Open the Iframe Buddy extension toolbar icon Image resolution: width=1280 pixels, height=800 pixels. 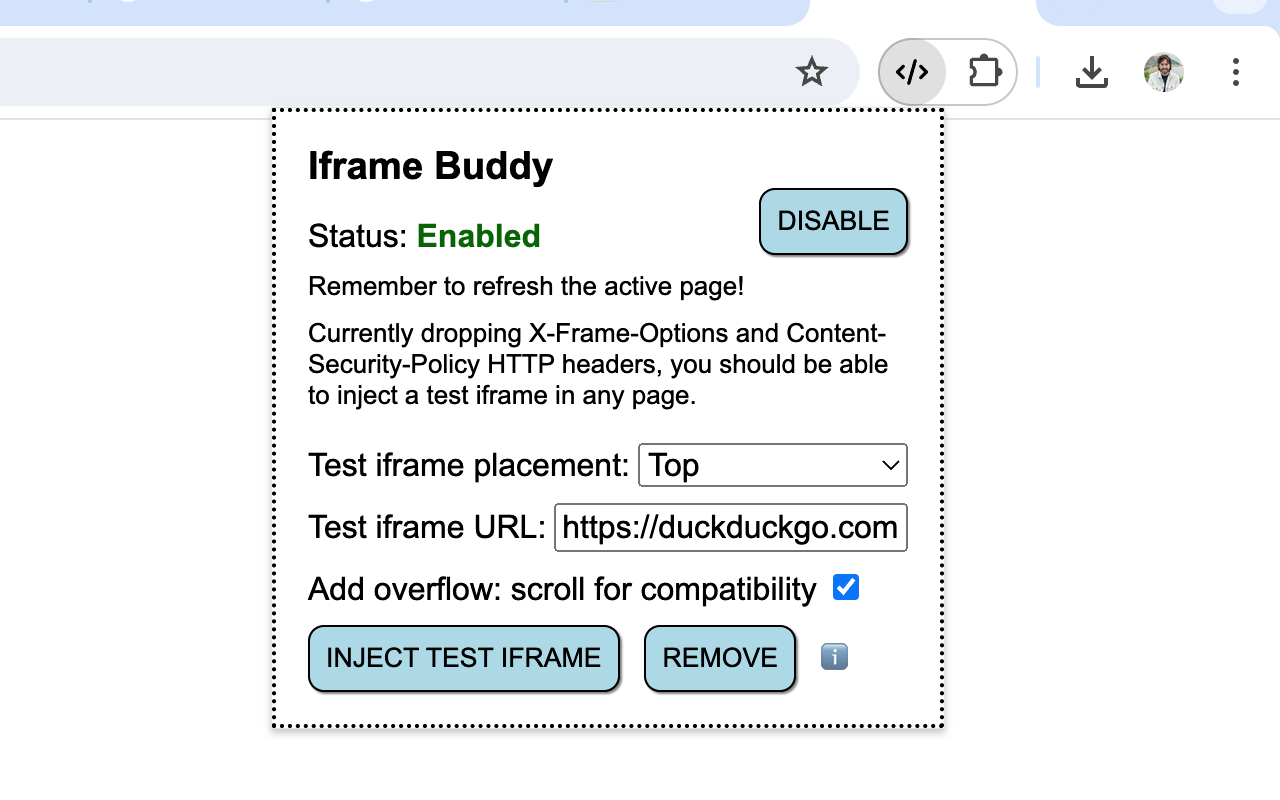click(911, 72)
